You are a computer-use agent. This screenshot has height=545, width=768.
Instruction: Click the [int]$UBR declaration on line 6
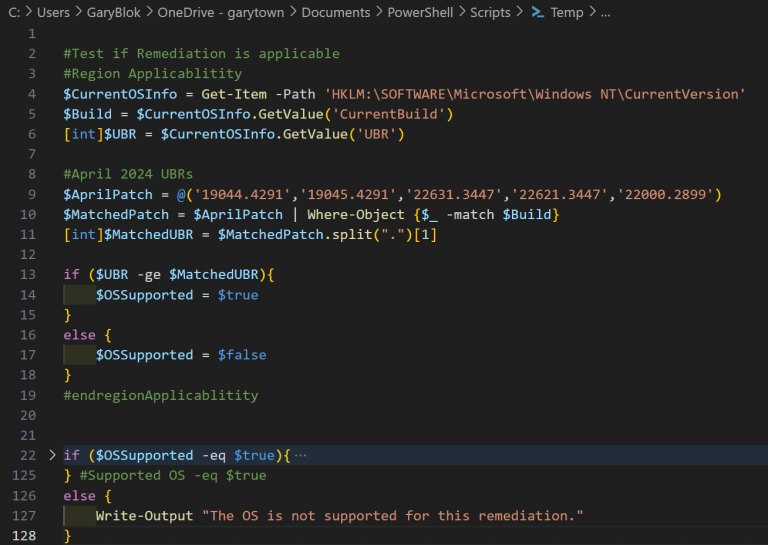pyautogui.click(x=100, y=134)
